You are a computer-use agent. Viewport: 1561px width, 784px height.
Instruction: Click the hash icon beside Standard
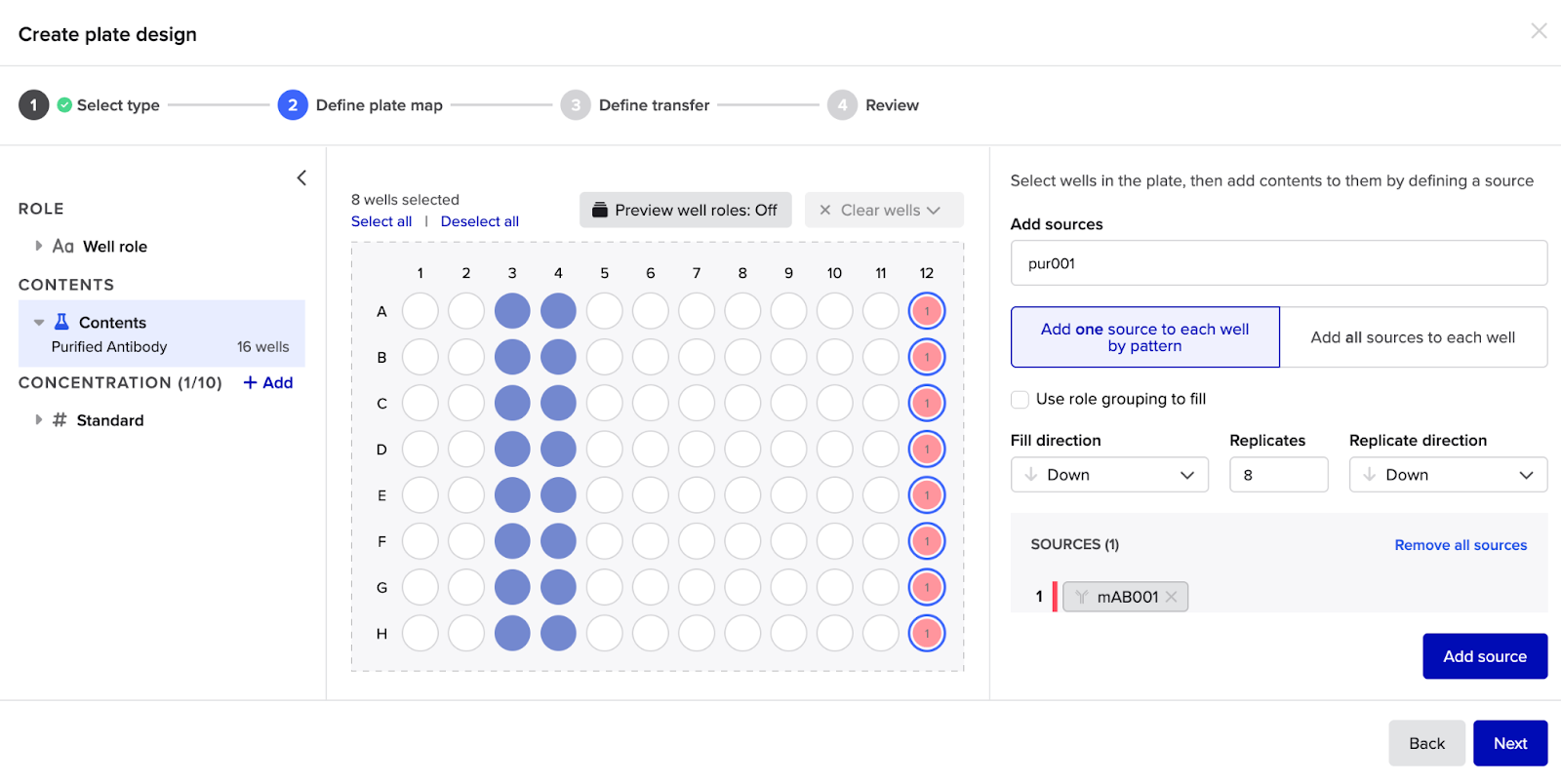[x=60, y=420]
